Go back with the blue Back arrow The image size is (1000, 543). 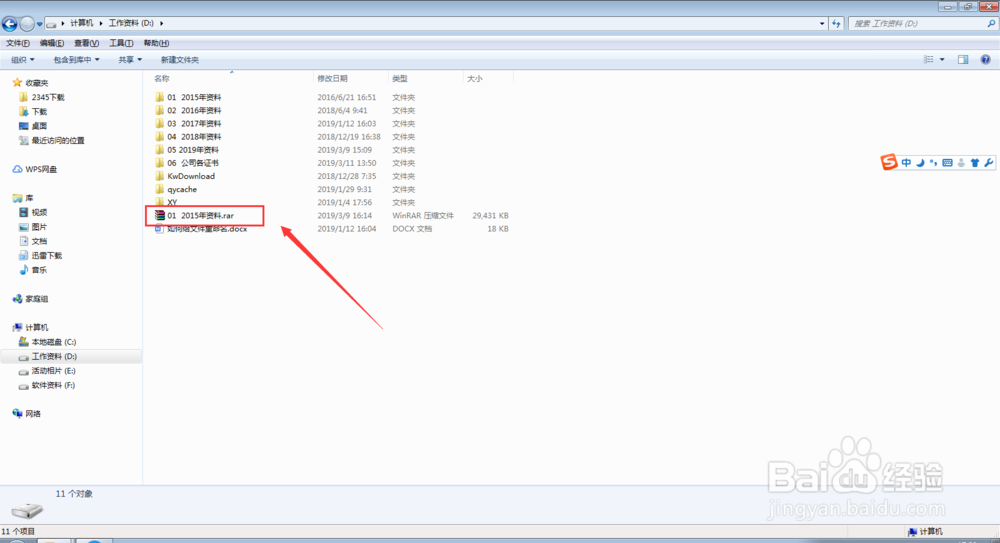click(10, 24)
